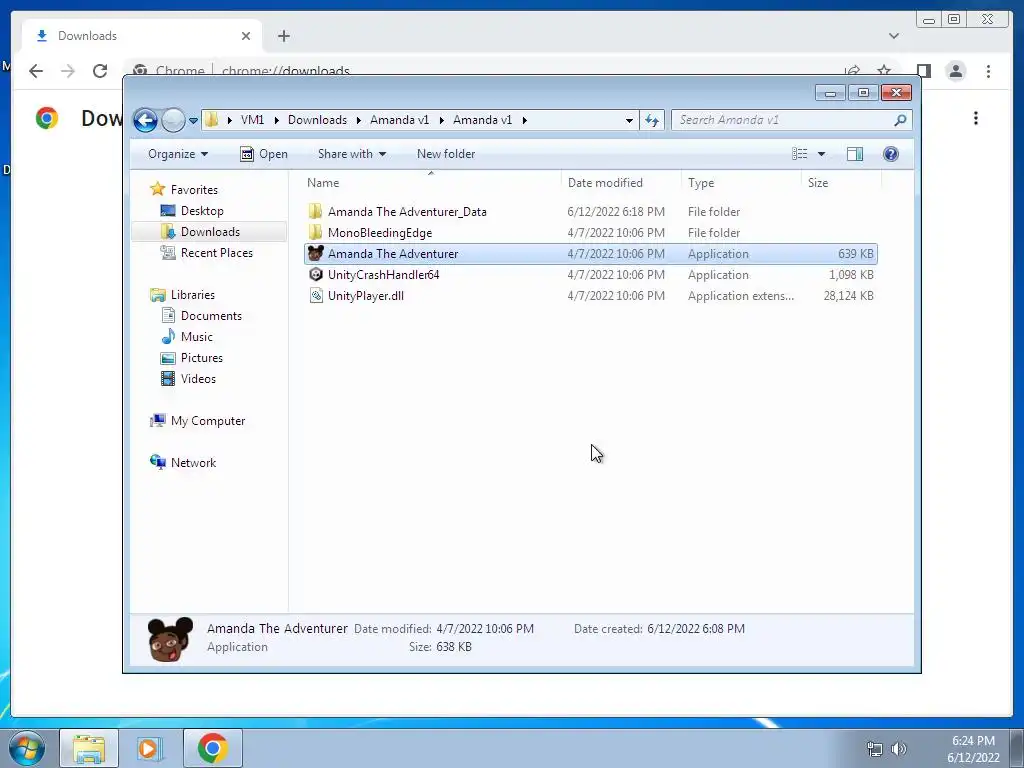Open Windows Explorer from the taskbar

[x=89, y=748]
